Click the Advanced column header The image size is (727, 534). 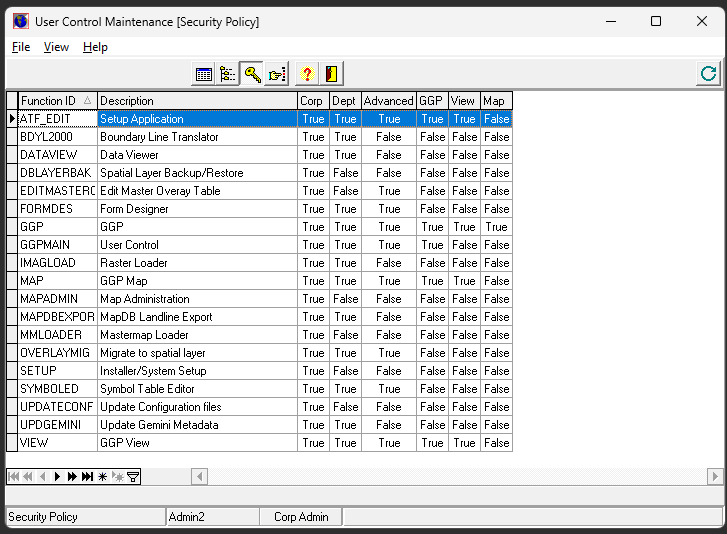point(389,101)
